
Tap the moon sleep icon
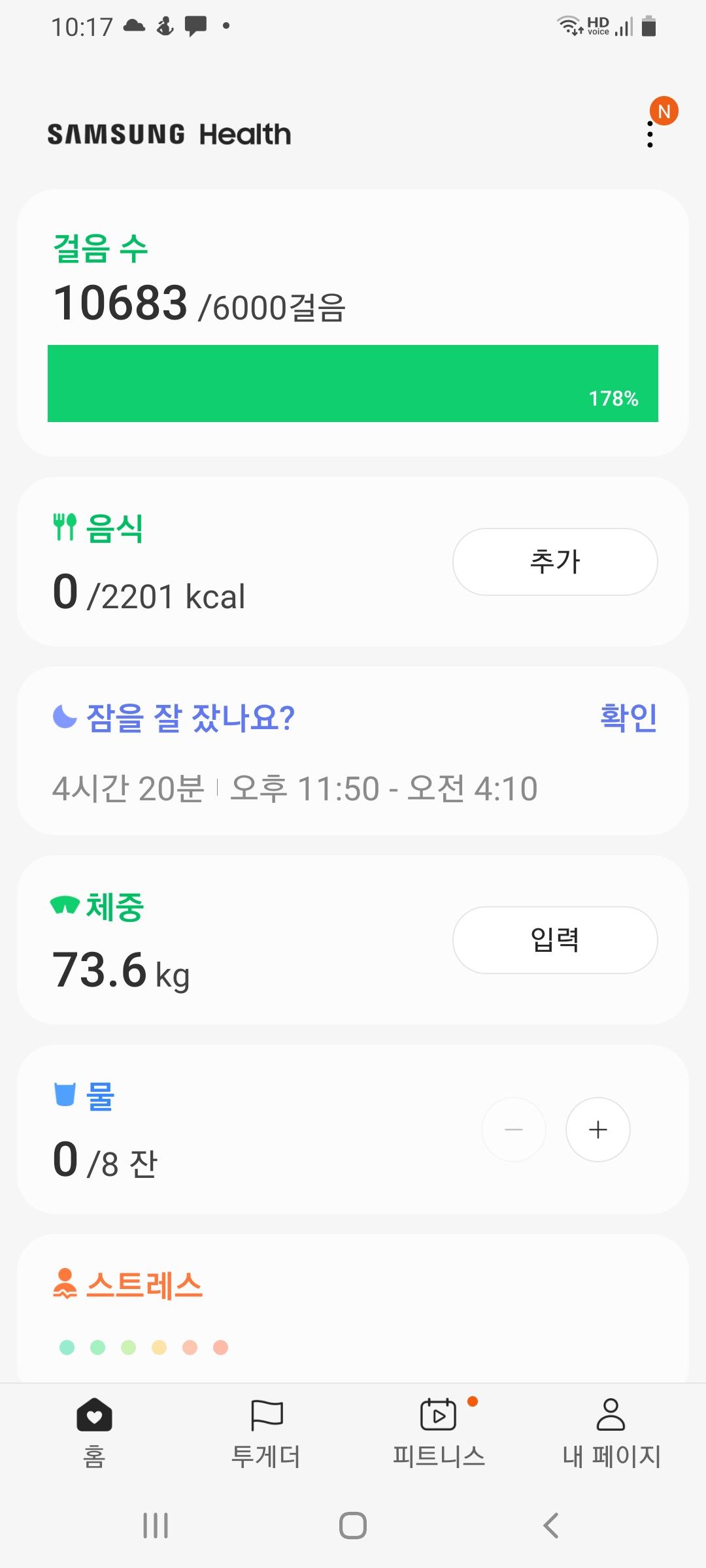tap(65, 717)
